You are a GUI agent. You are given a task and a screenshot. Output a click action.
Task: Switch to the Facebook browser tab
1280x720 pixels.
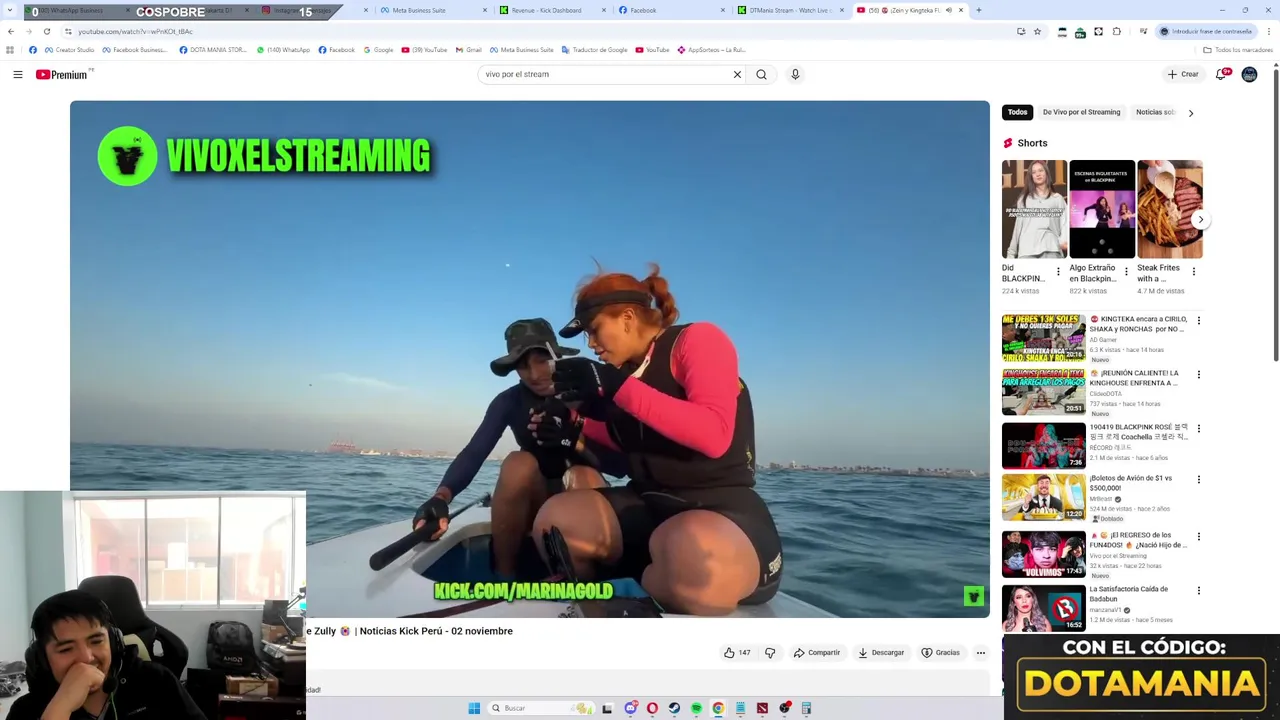click(x=670, y=10)
